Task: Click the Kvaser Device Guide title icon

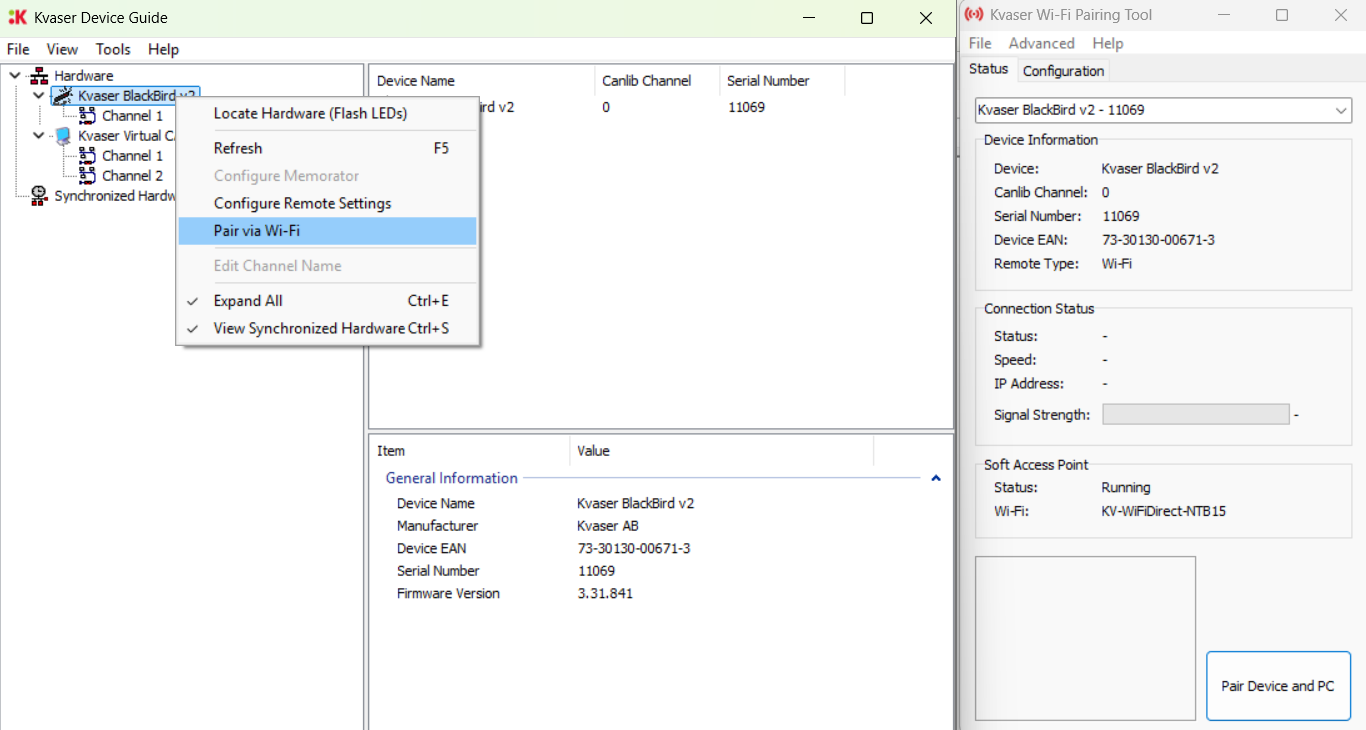Action: click(17, 17)
